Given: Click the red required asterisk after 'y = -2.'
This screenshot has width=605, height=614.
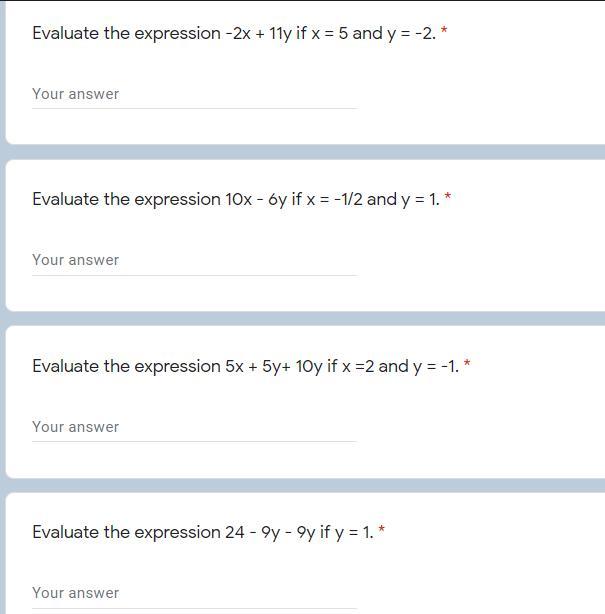Looking at the screenshot, I should pyautogui.click(x=444, y=30).
